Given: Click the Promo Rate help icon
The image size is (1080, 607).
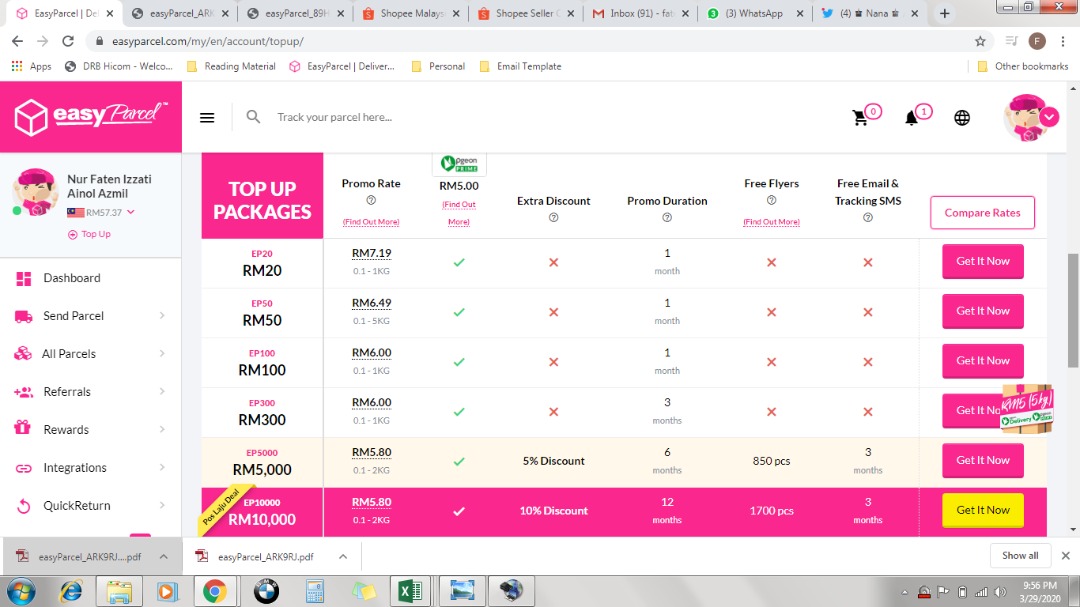Looking at the screenshot, I should tap(371, 200).
